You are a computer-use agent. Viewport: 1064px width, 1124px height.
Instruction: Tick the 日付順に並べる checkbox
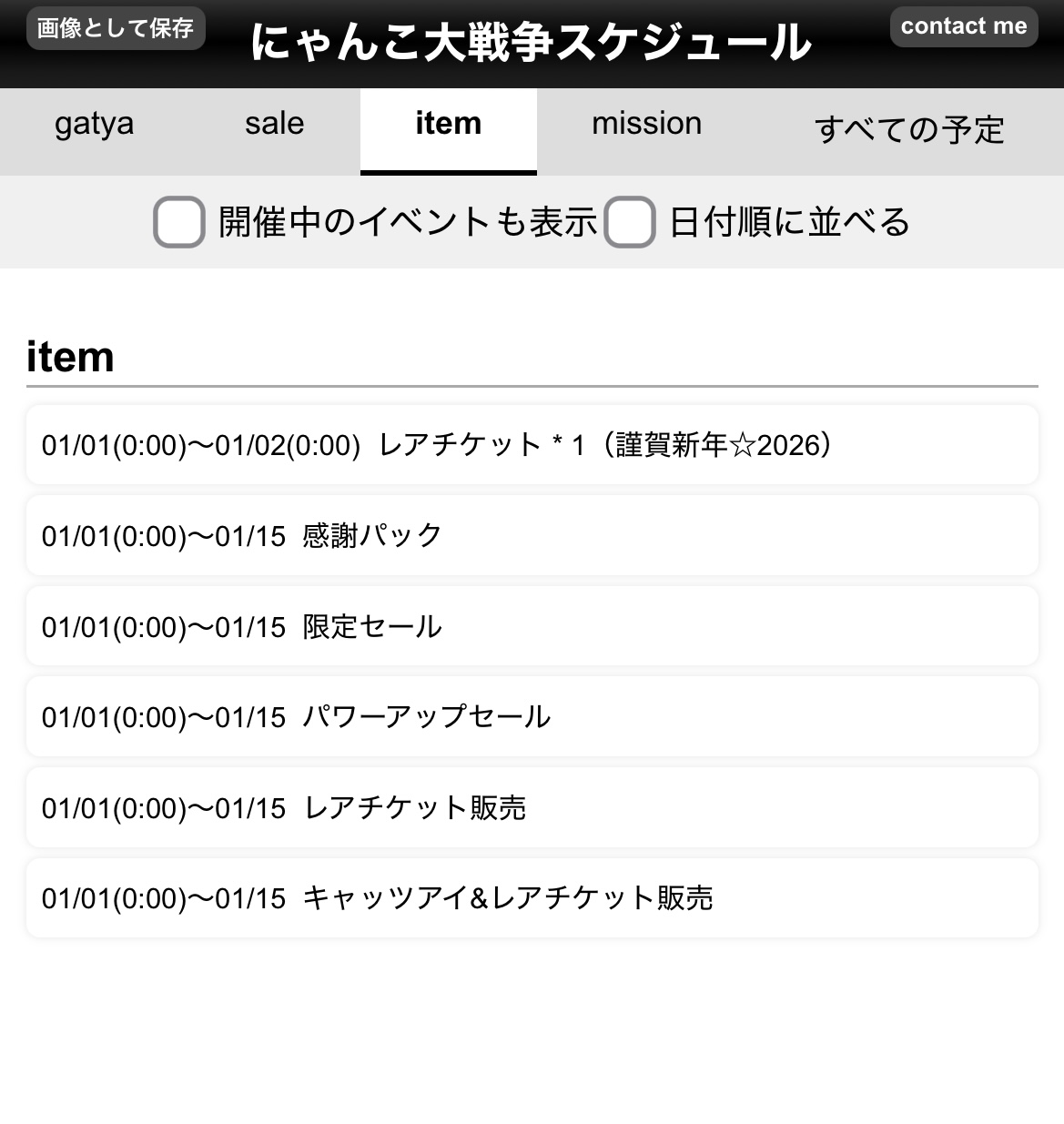click(x=630, y=222)
